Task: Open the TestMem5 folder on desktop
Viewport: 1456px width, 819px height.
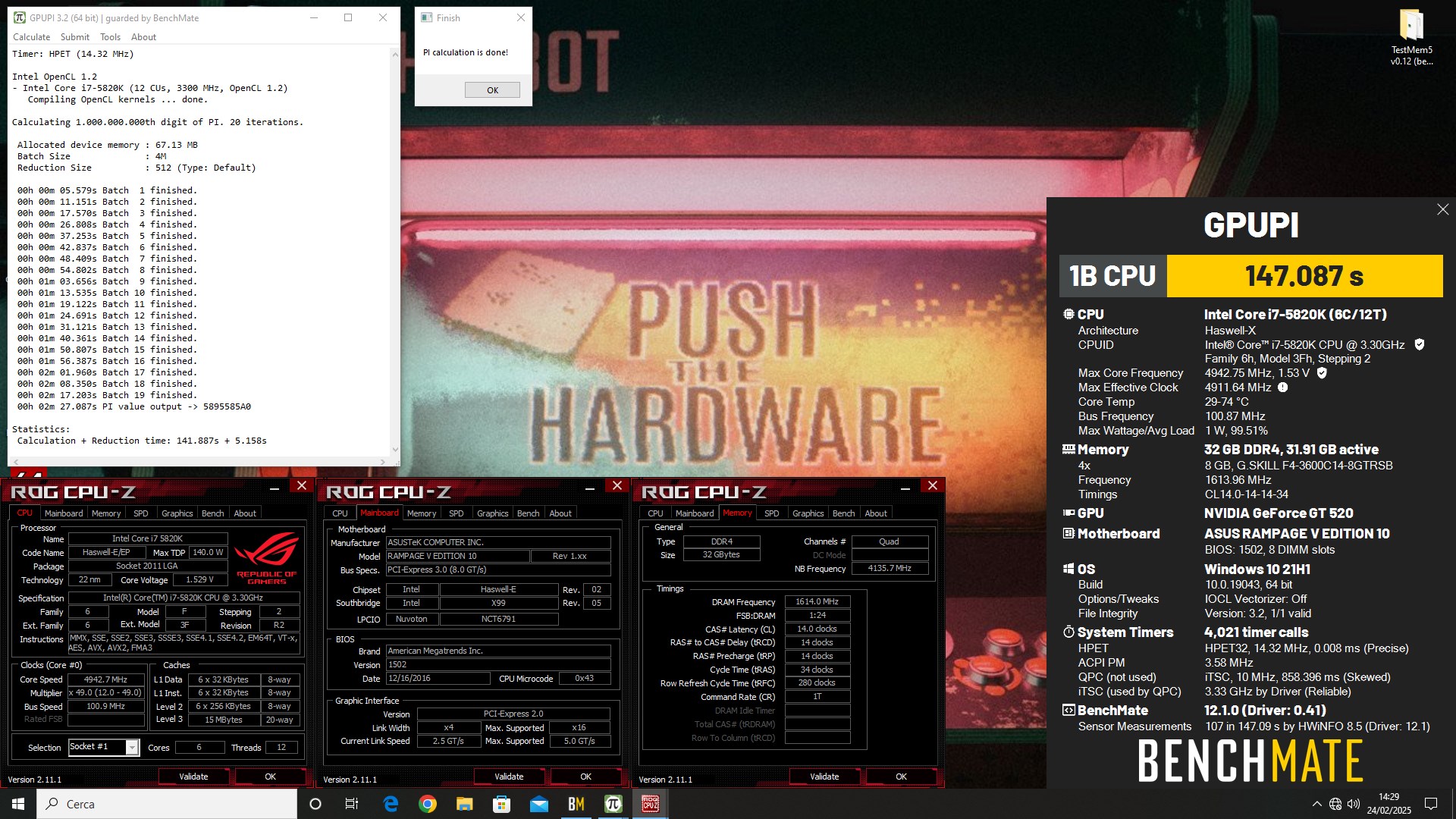Action: click(x=1411, y=37)
